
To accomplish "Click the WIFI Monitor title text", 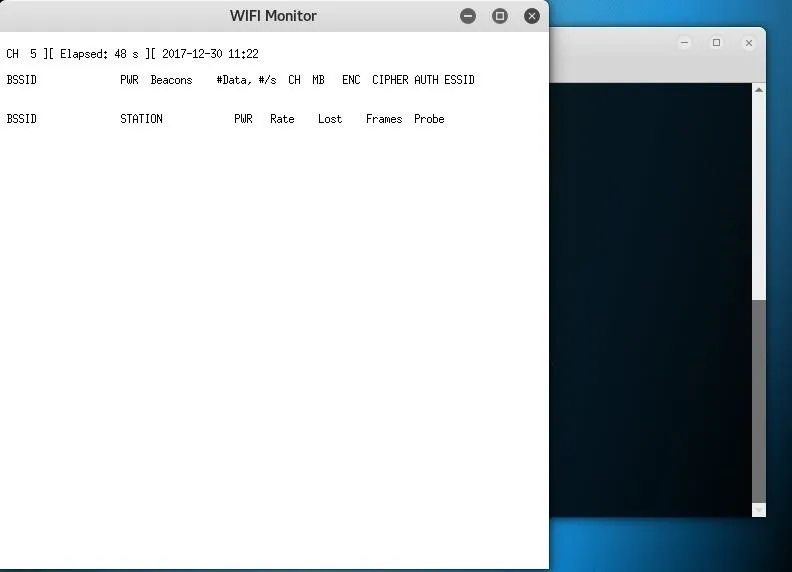I will click(273, 16).
